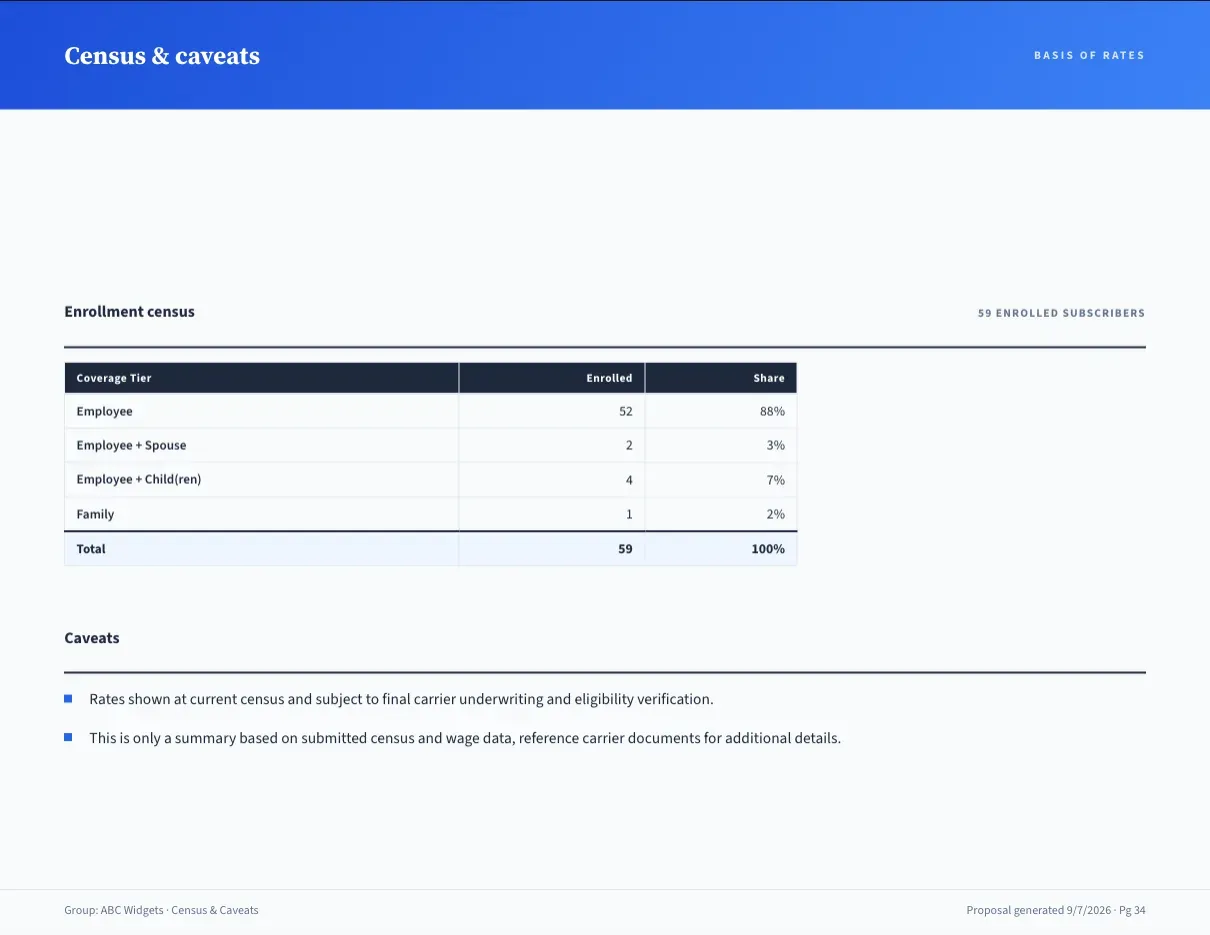Select the 'Family' row label
The height and width of the screenshot is (935, 1210).
[95, 514]
